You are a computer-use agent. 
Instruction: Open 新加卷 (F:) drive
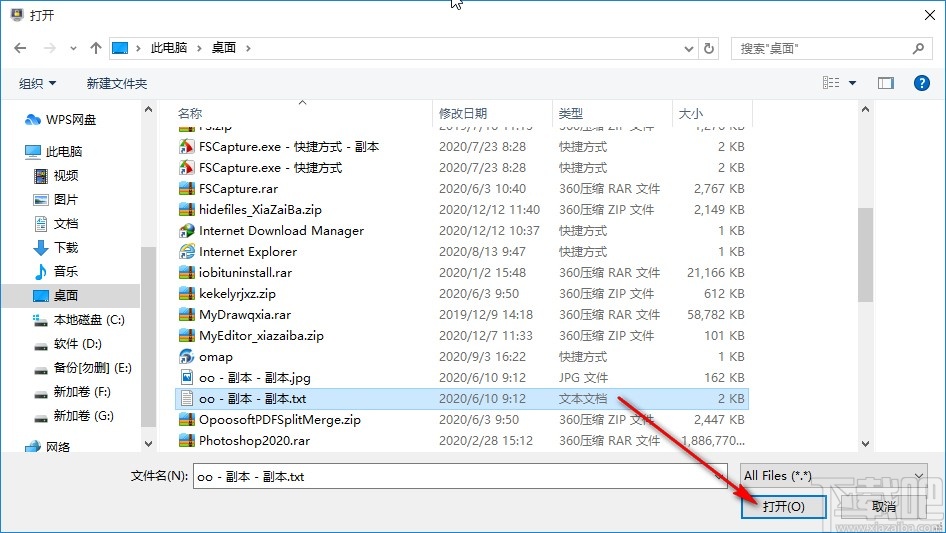[x=72, y=392]
